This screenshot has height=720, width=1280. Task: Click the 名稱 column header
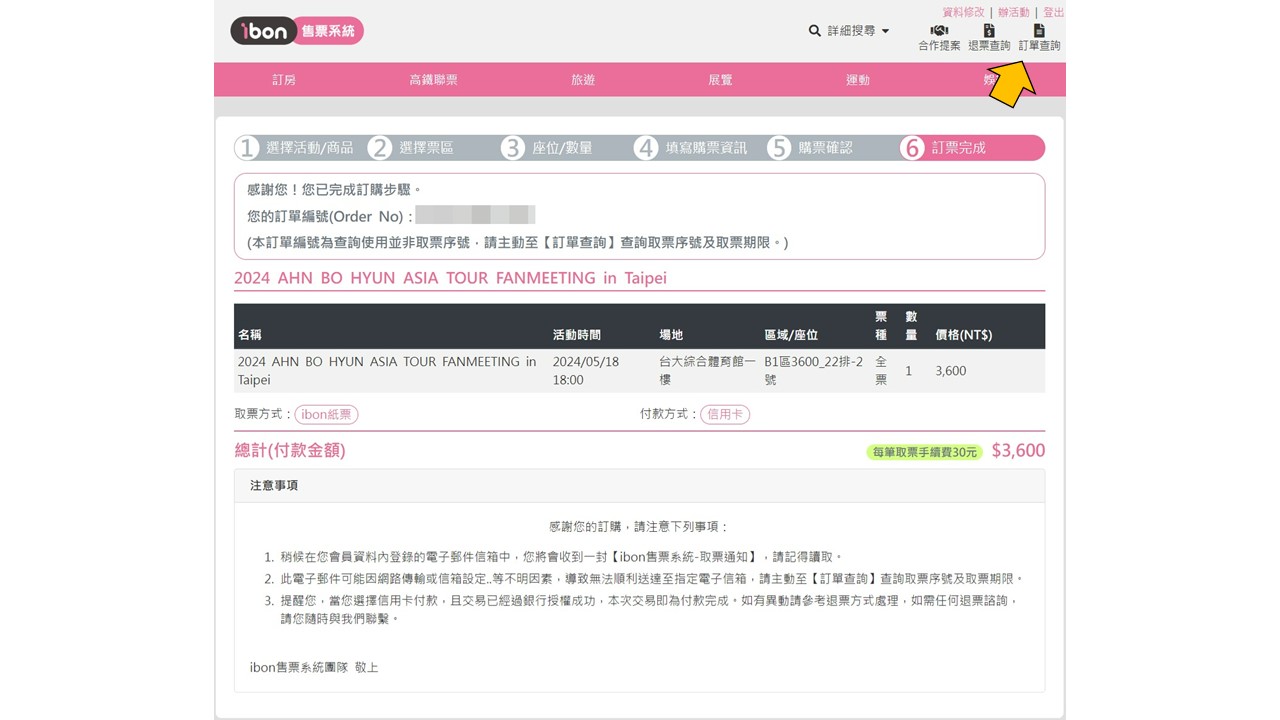pyautogui.click(x=250, y=335)
